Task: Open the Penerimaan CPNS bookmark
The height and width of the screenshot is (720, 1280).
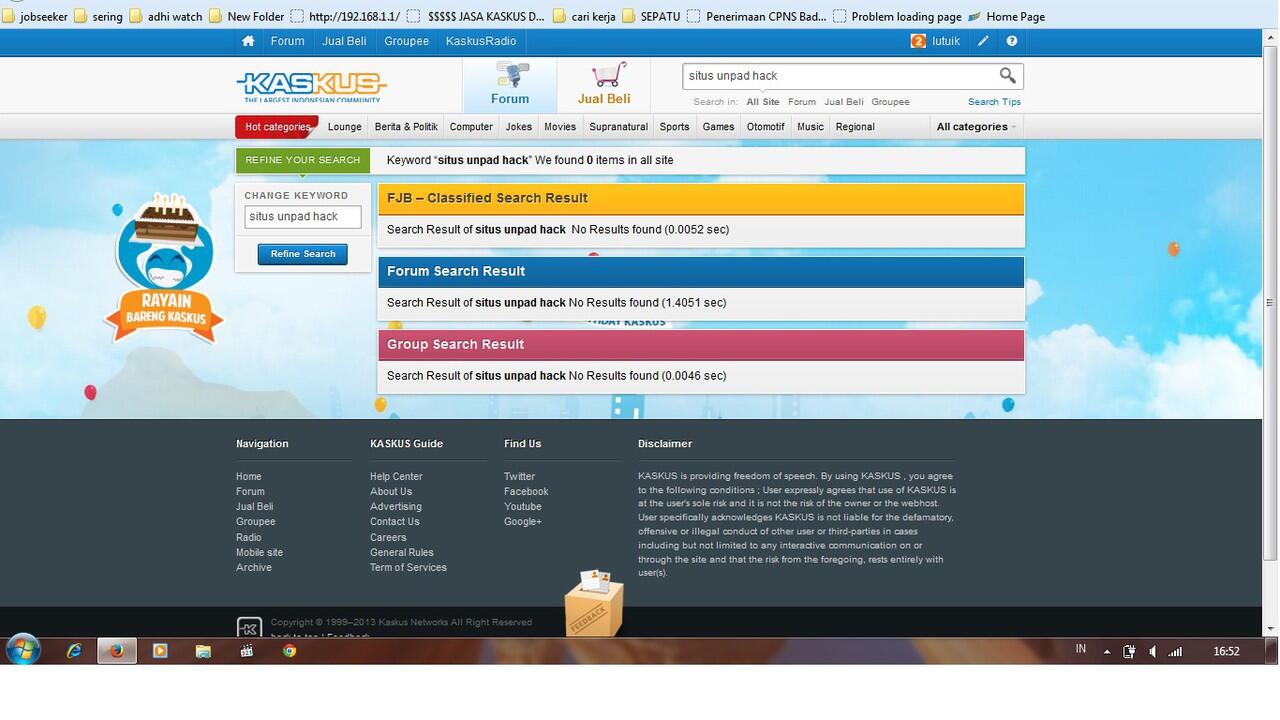Action: [757, 16]
